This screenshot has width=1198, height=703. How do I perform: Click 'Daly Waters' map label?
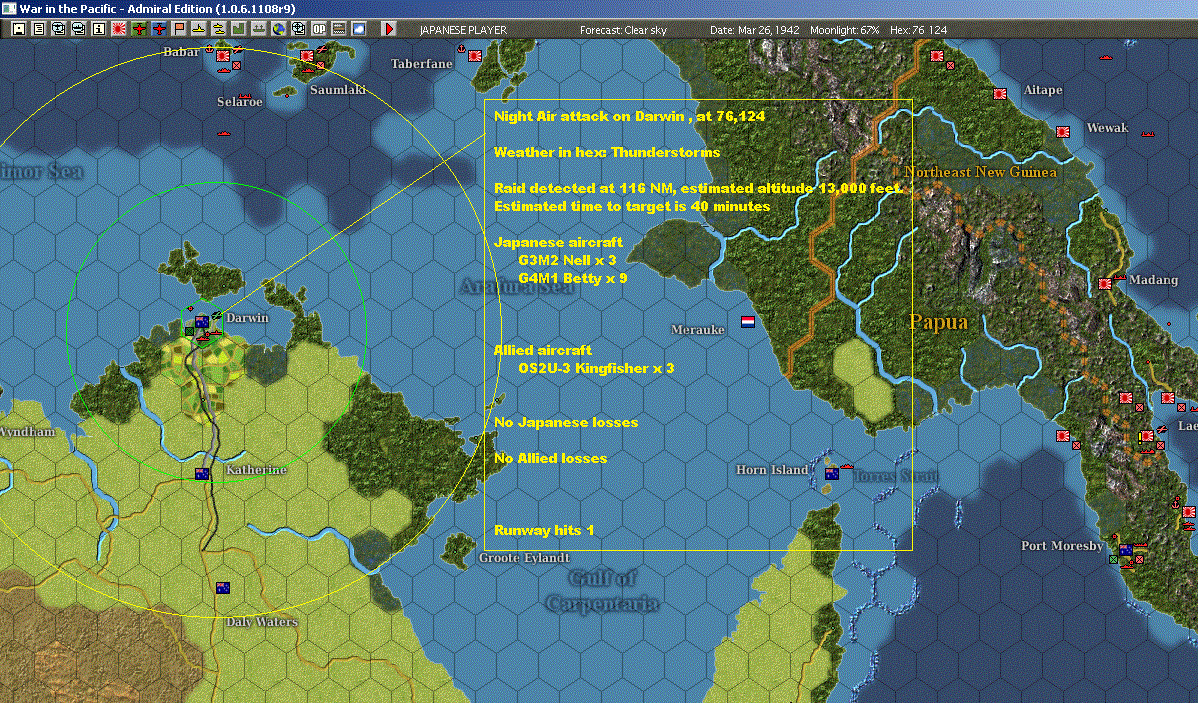(x=262, y=621)
